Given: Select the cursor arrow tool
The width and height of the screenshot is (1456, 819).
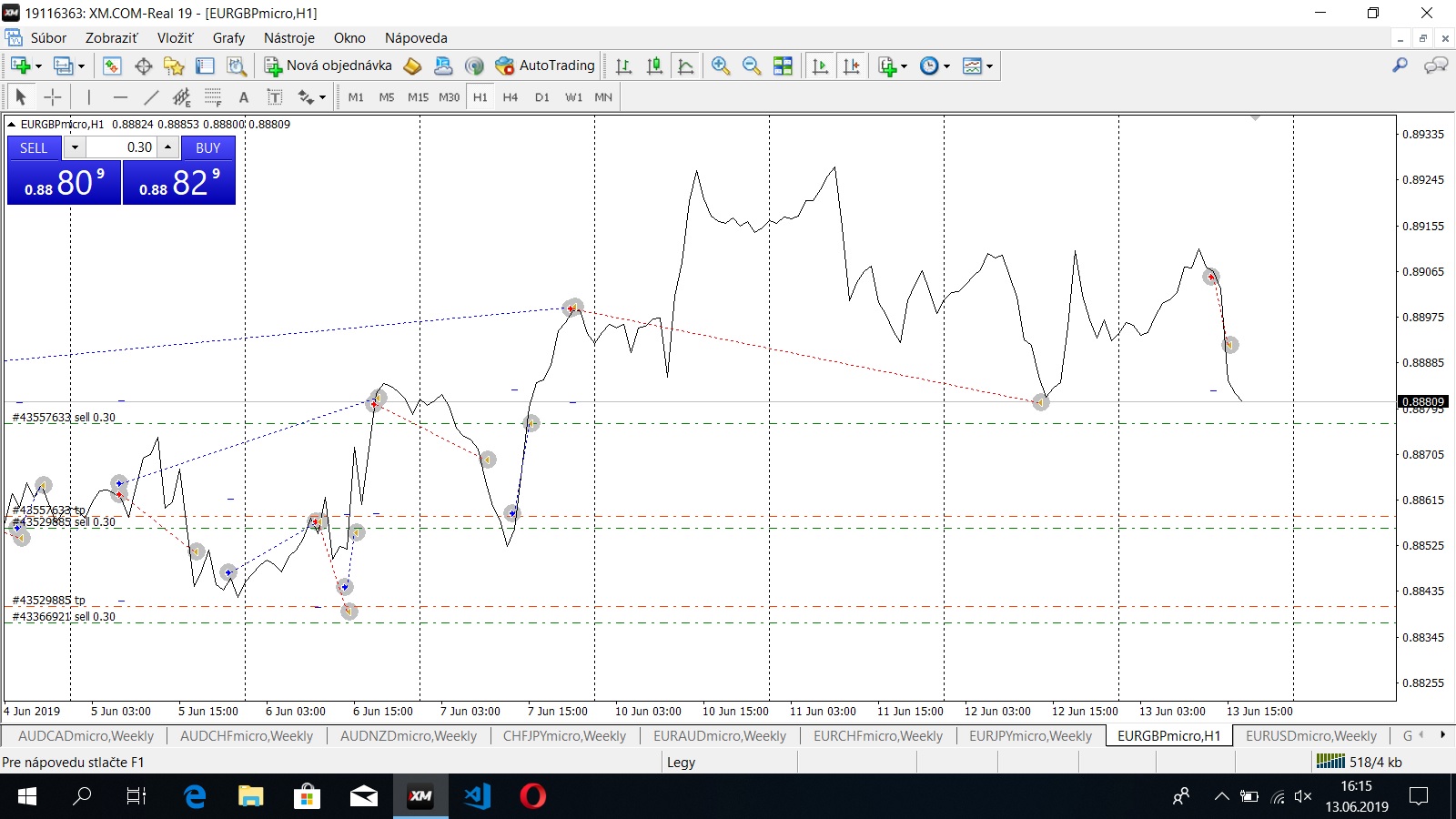Looking at the screenshot, I should (x=21, y=96).
